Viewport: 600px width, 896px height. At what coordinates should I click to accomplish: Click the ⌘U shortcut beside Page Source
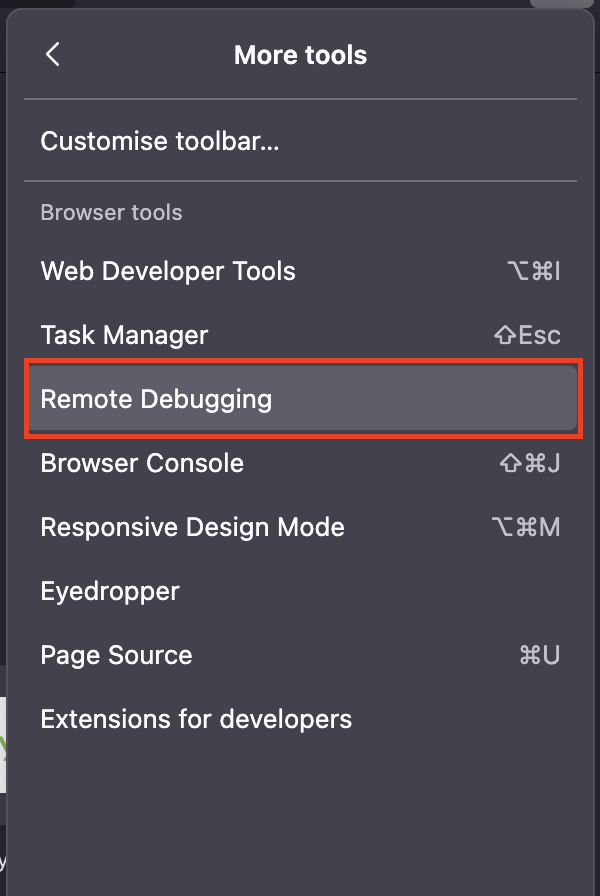tap(539, 655)
